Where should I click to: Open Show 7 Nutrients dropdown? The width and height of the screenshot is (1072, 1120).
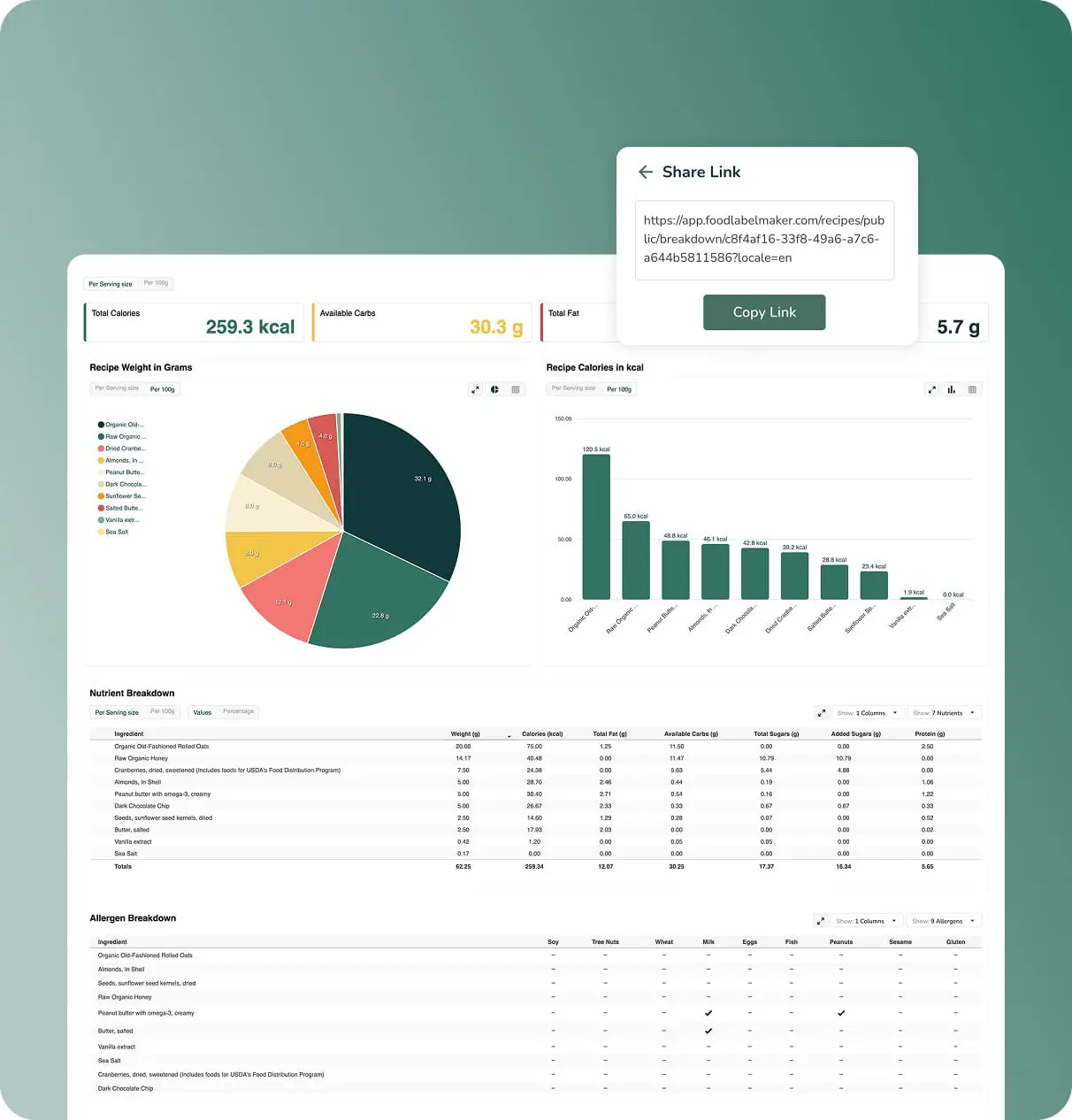tap(944, 712)
